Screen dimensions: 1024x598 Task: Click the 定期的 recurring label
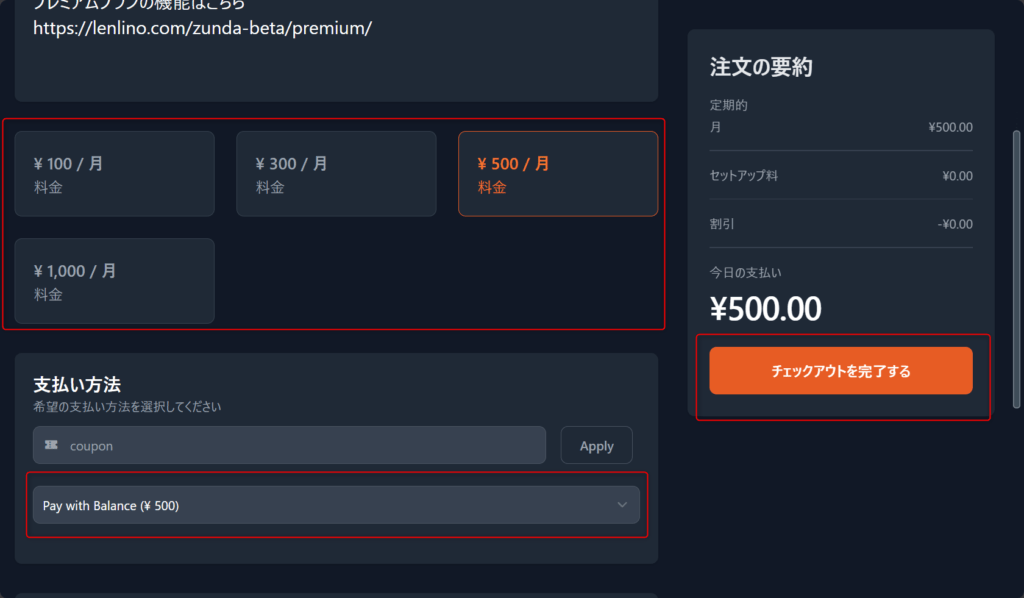[729, 105]
